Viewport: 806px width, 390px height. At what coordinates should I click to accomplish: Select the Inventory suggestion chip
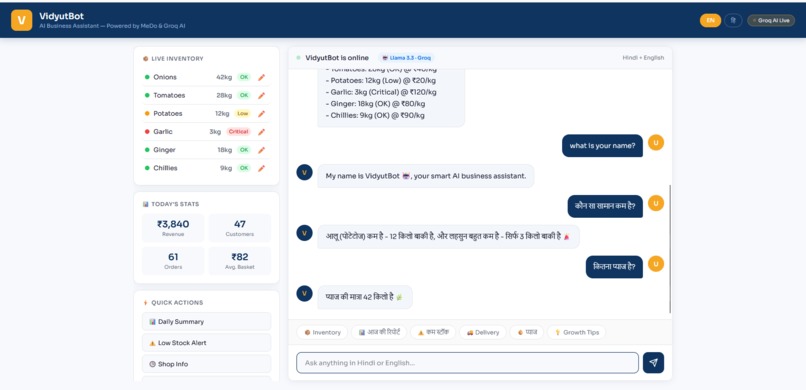coord(322,332)
